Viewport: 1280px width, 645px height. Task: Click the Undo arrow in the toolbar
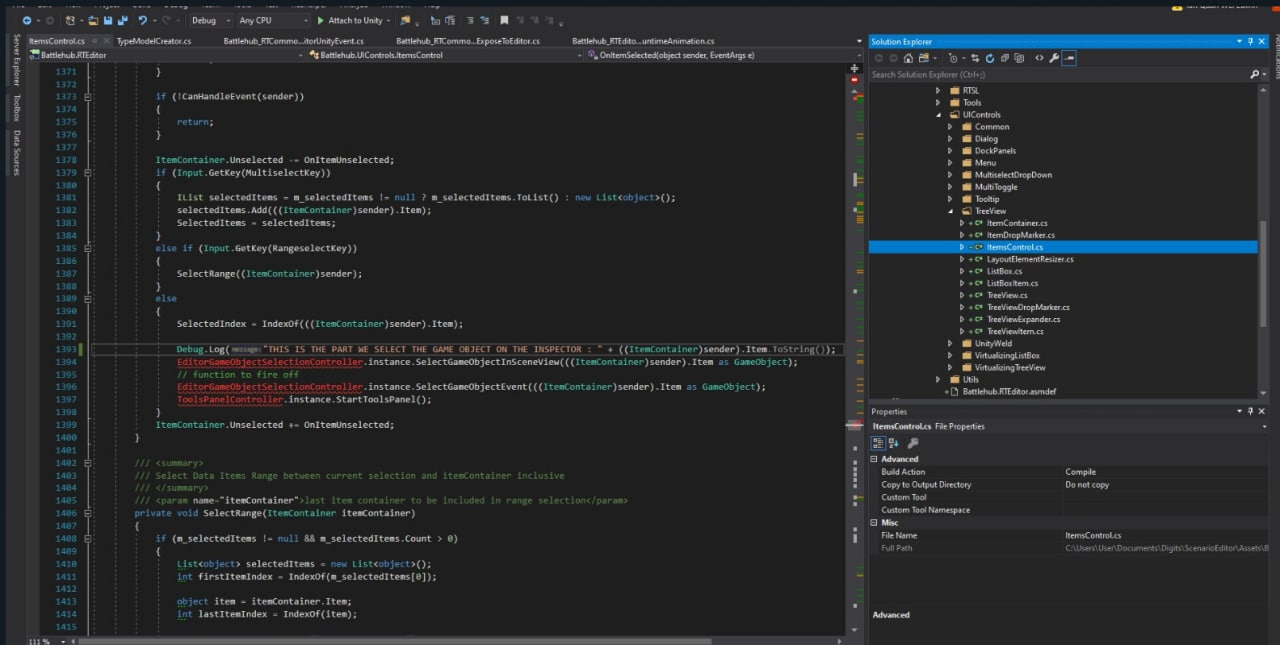[x=143, y=20]
